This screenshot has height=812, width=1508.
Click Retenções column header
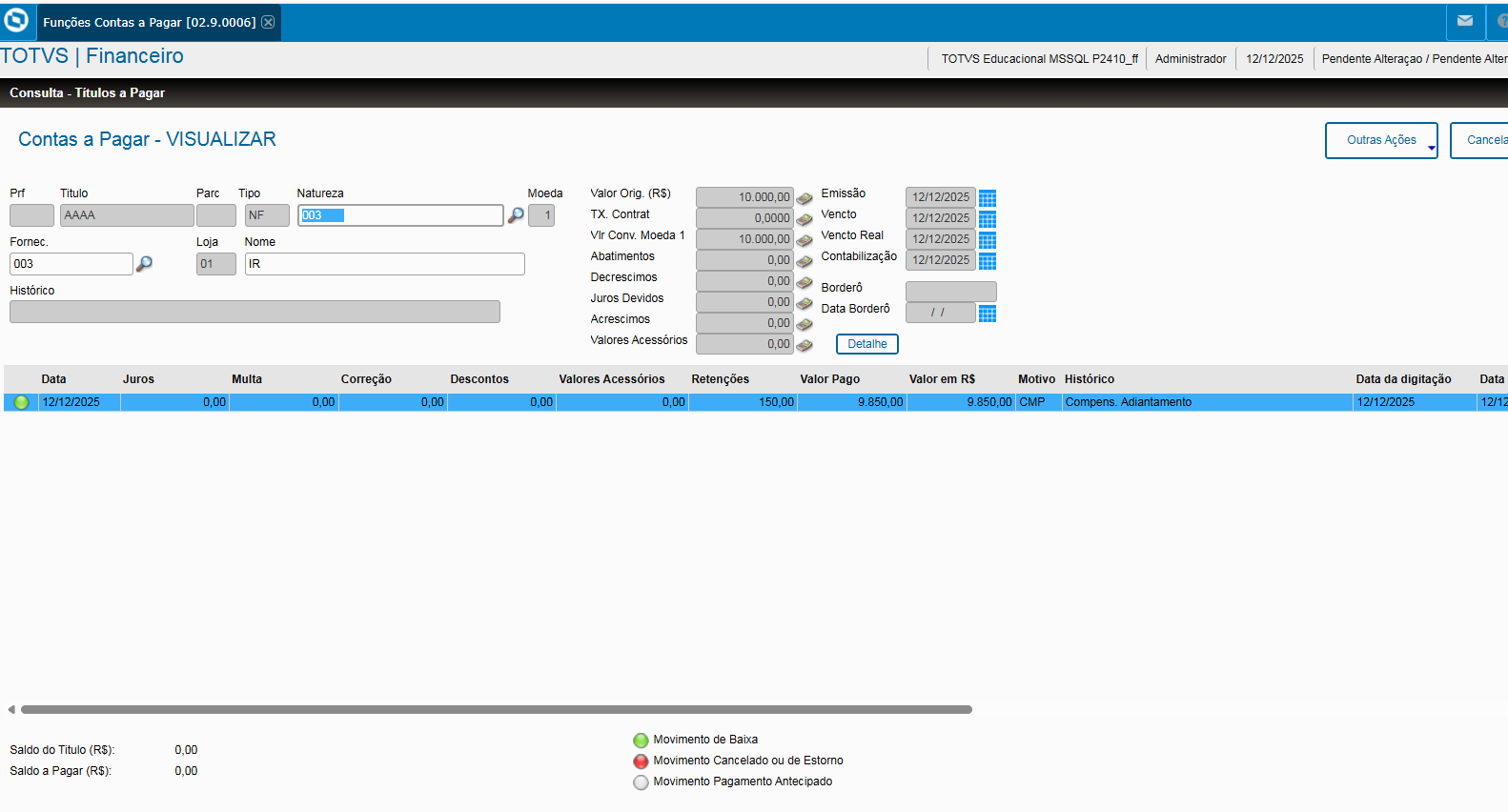point(721,379)
